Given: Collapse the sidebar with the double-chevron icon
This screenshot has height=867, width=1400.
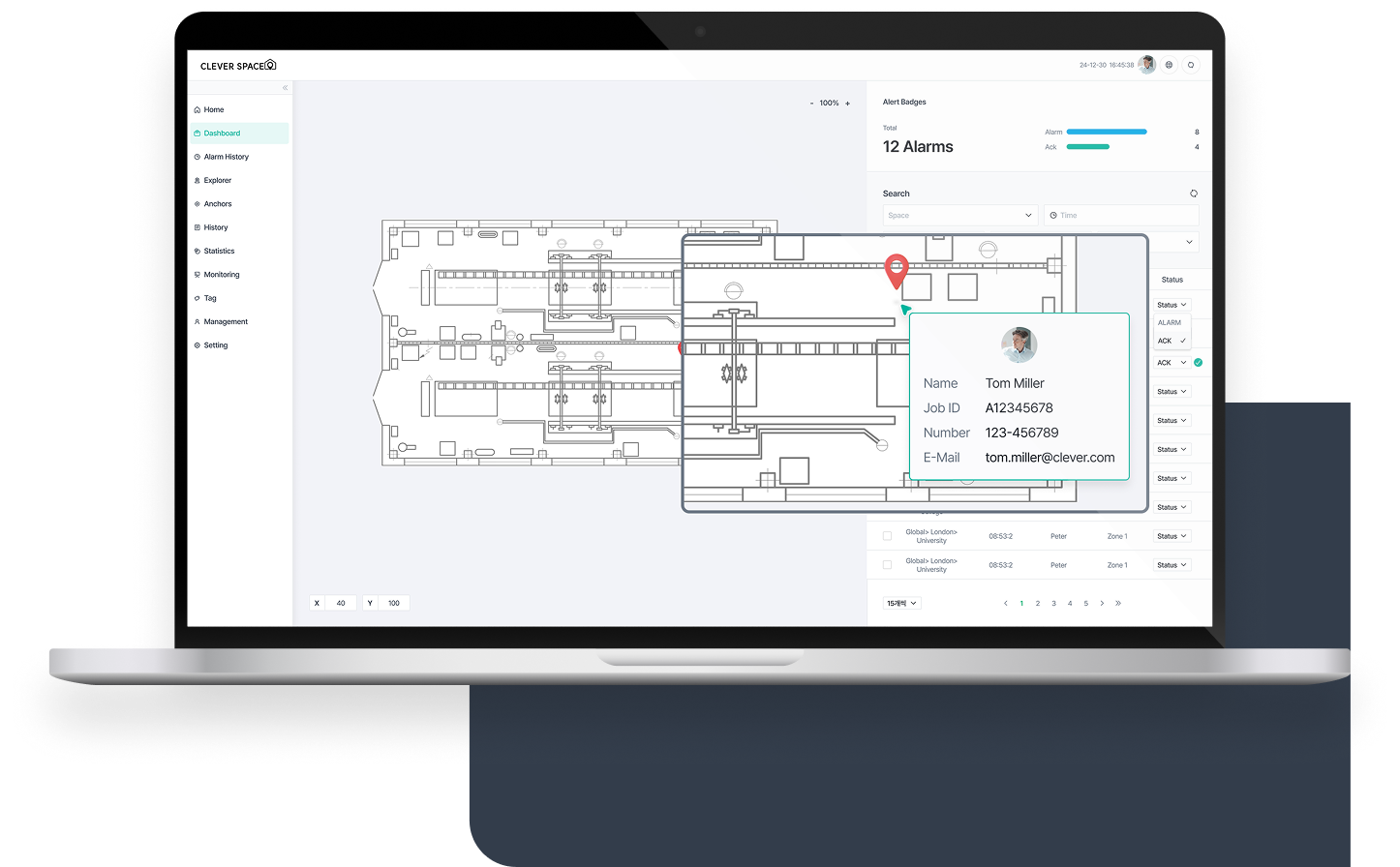Looking at the screenshot, I should (285, 88).
